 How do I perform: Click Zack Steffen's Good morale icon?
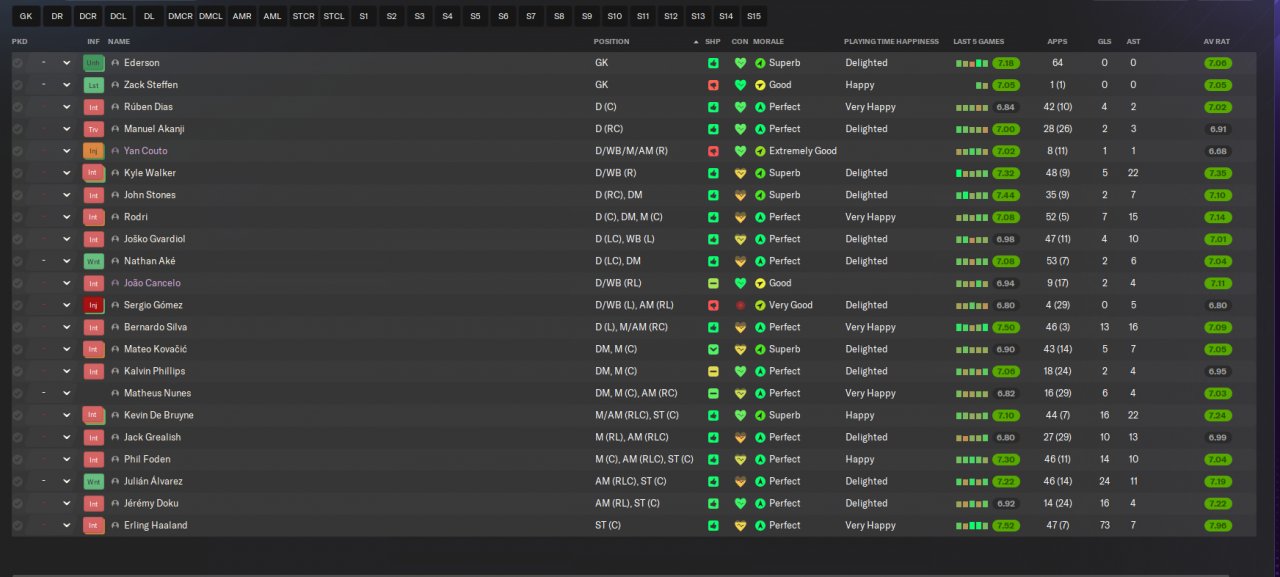760,85
